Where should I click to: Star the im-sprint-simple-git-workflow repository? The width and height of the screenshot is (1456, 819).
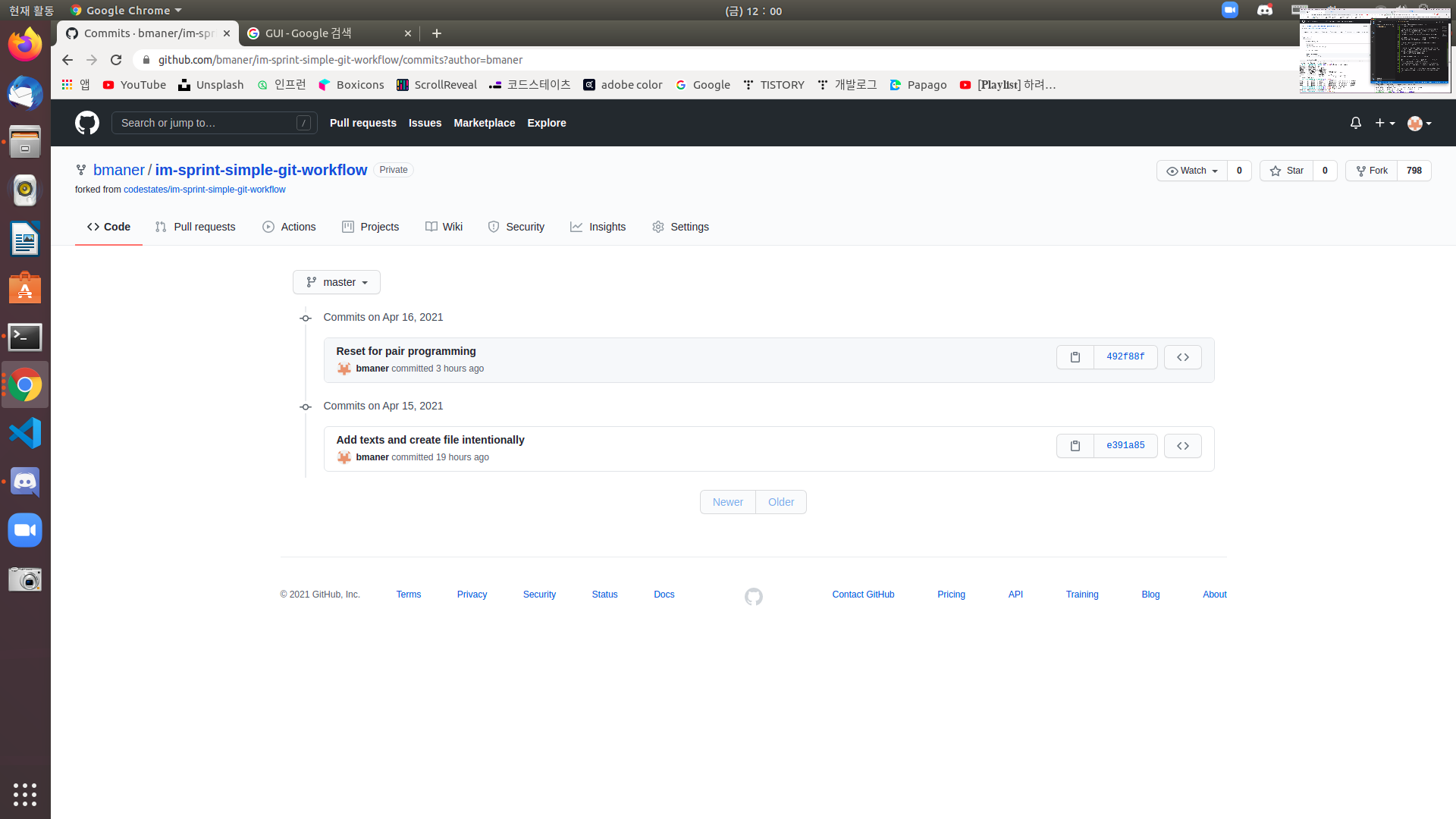coord(1287,171)
